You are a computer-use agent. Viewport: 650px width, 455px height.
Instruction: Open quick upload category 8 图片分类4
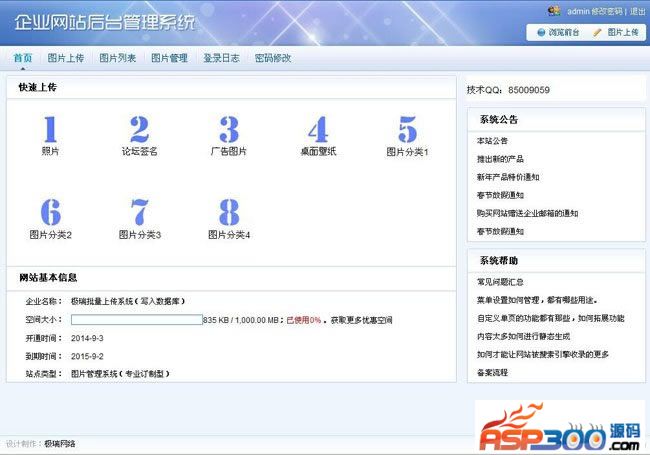229,219
